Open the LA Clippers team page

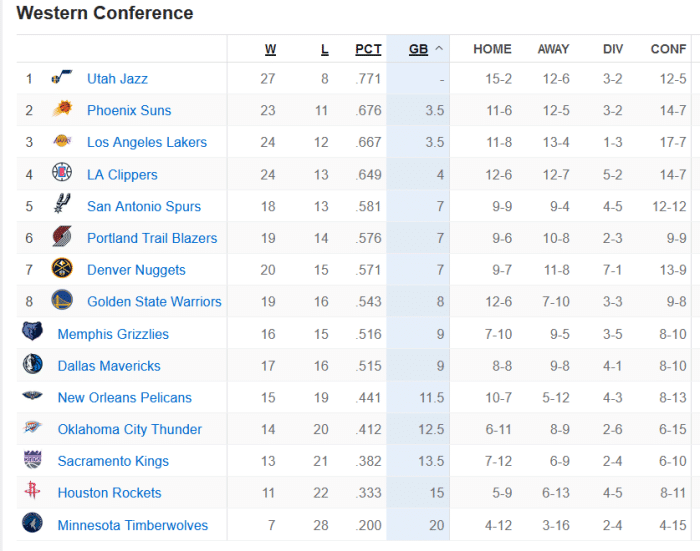pyautogui.click(x=122, y=174)
